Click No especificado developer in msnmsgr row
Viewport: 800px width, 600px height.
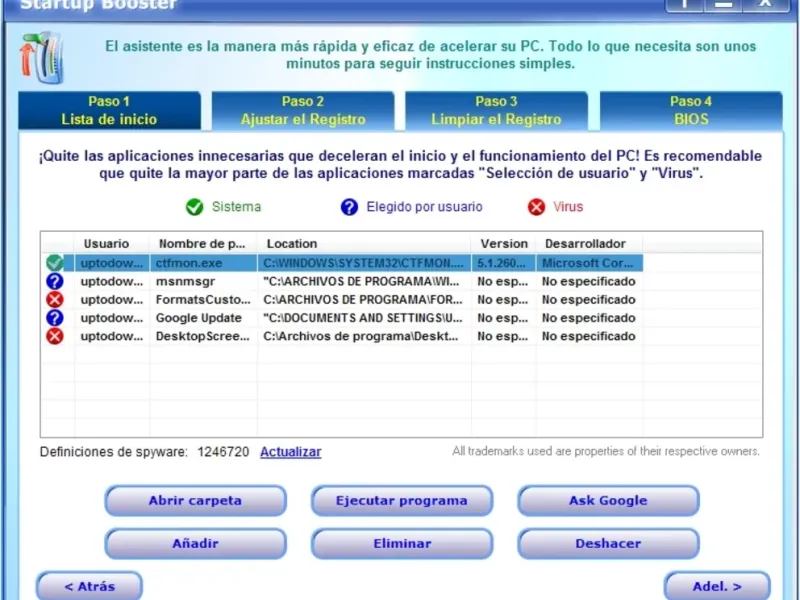click(x=588, y=281)
